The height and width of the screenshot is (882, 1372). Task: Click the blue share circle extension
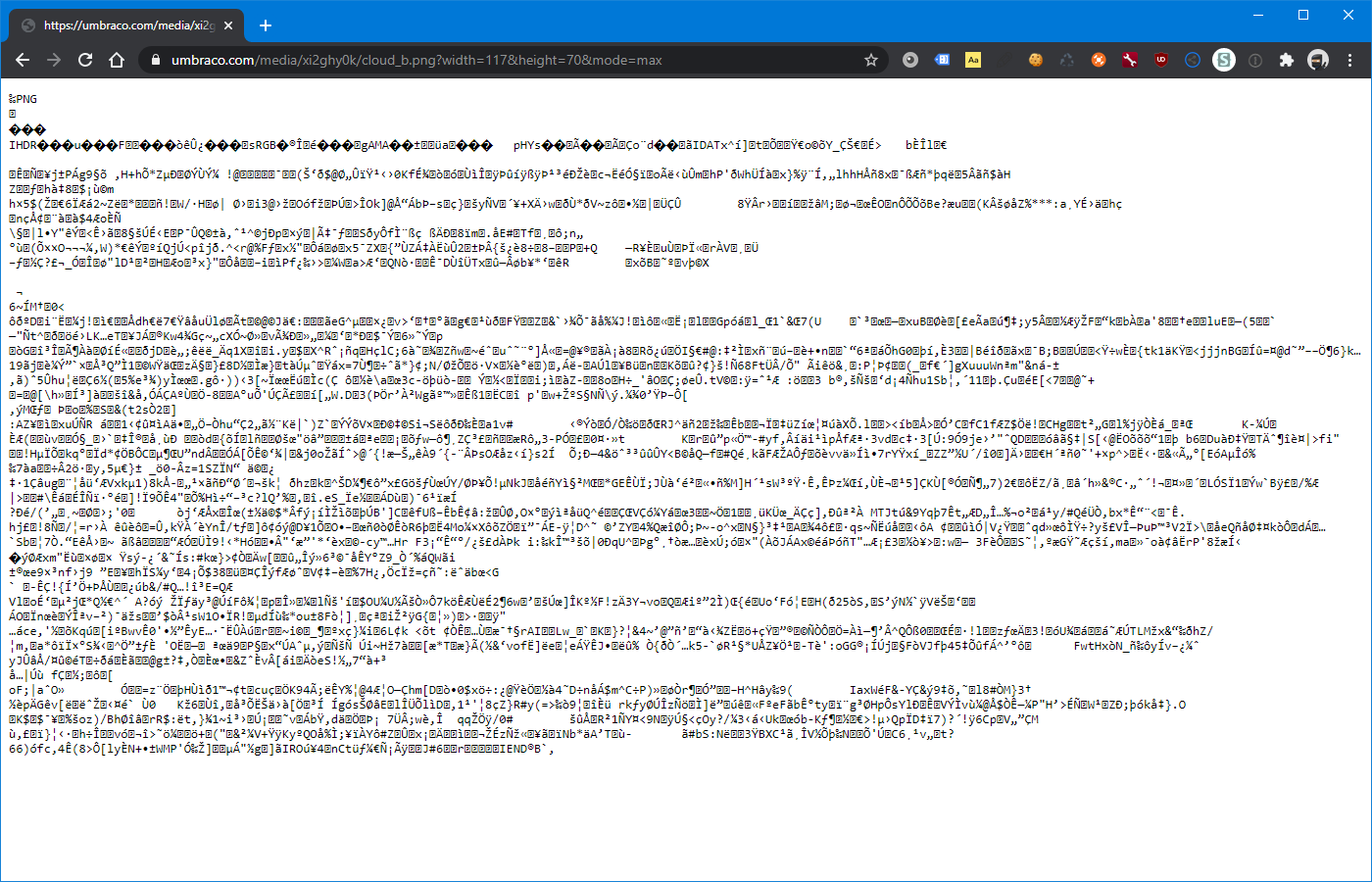(x=1193, y=60)
